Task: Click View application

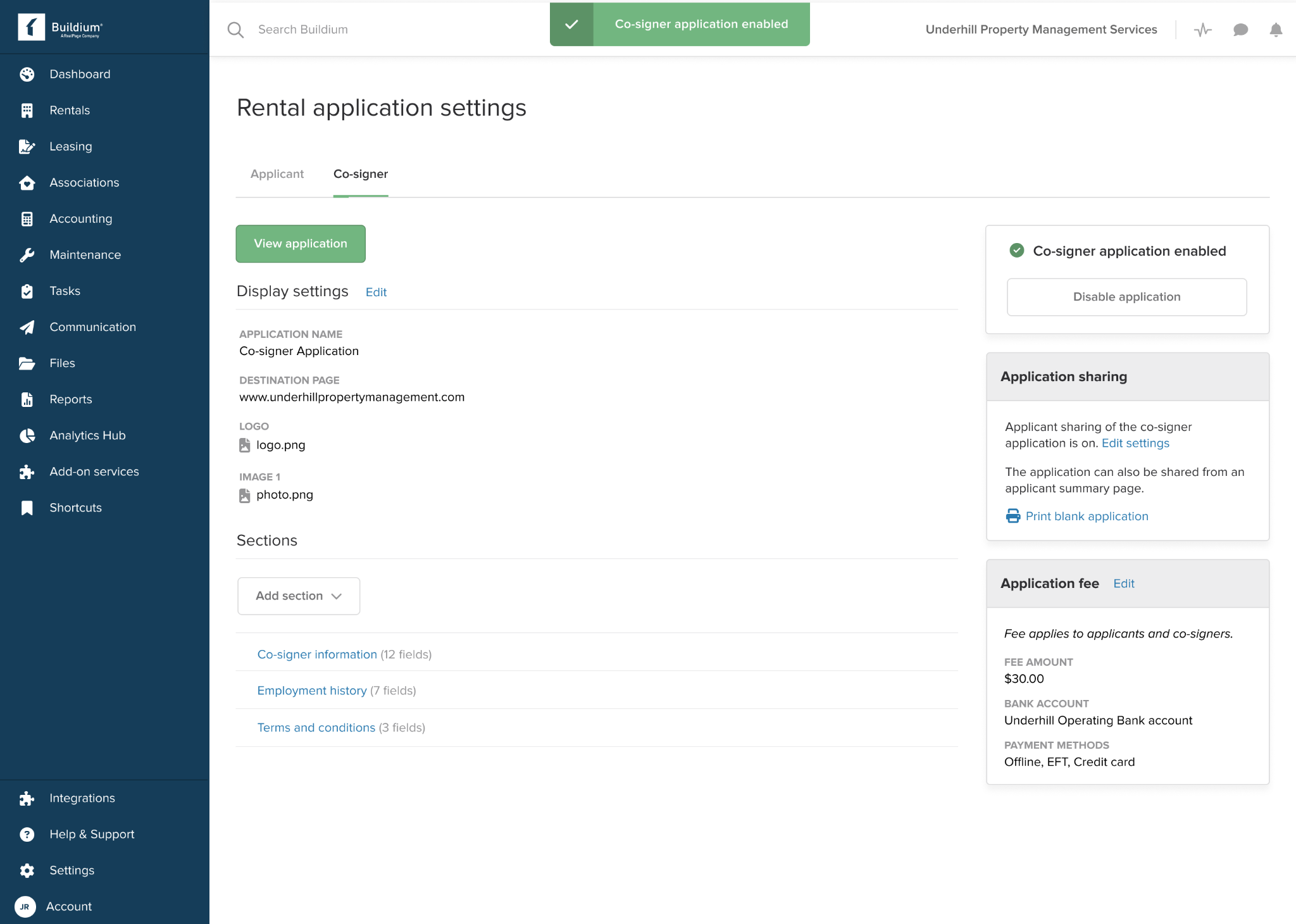Action: (300, 243)
